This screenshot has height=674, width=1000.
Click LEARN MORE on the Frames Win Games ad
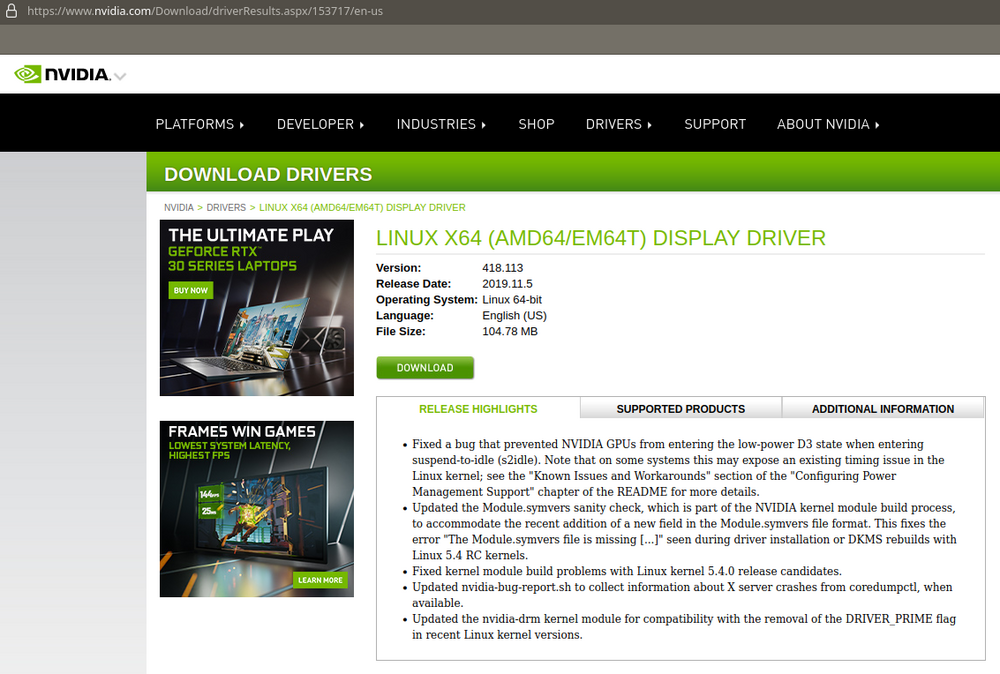point(320,580)
